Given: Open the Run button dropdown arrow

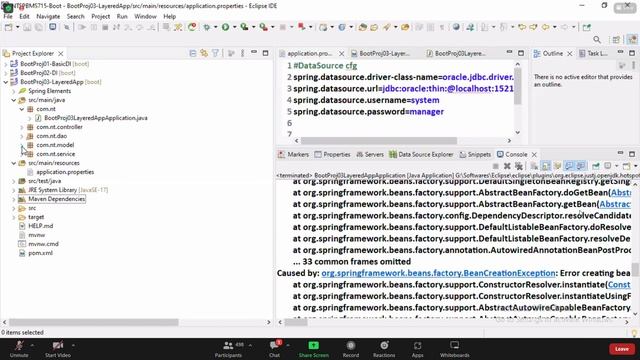Looking at the screenshot, I should point(234,27).
